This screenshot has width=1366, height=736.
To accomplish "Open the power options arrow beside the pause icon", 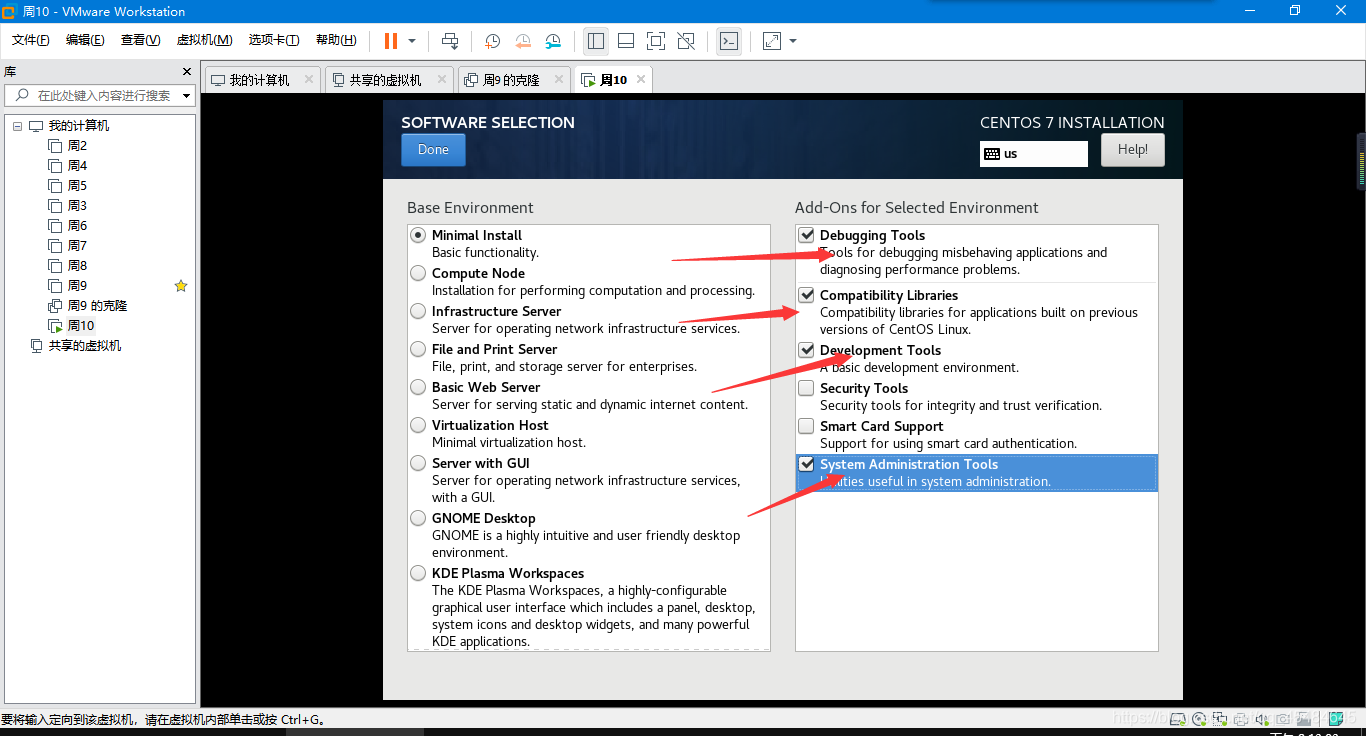I will point(412,41).
